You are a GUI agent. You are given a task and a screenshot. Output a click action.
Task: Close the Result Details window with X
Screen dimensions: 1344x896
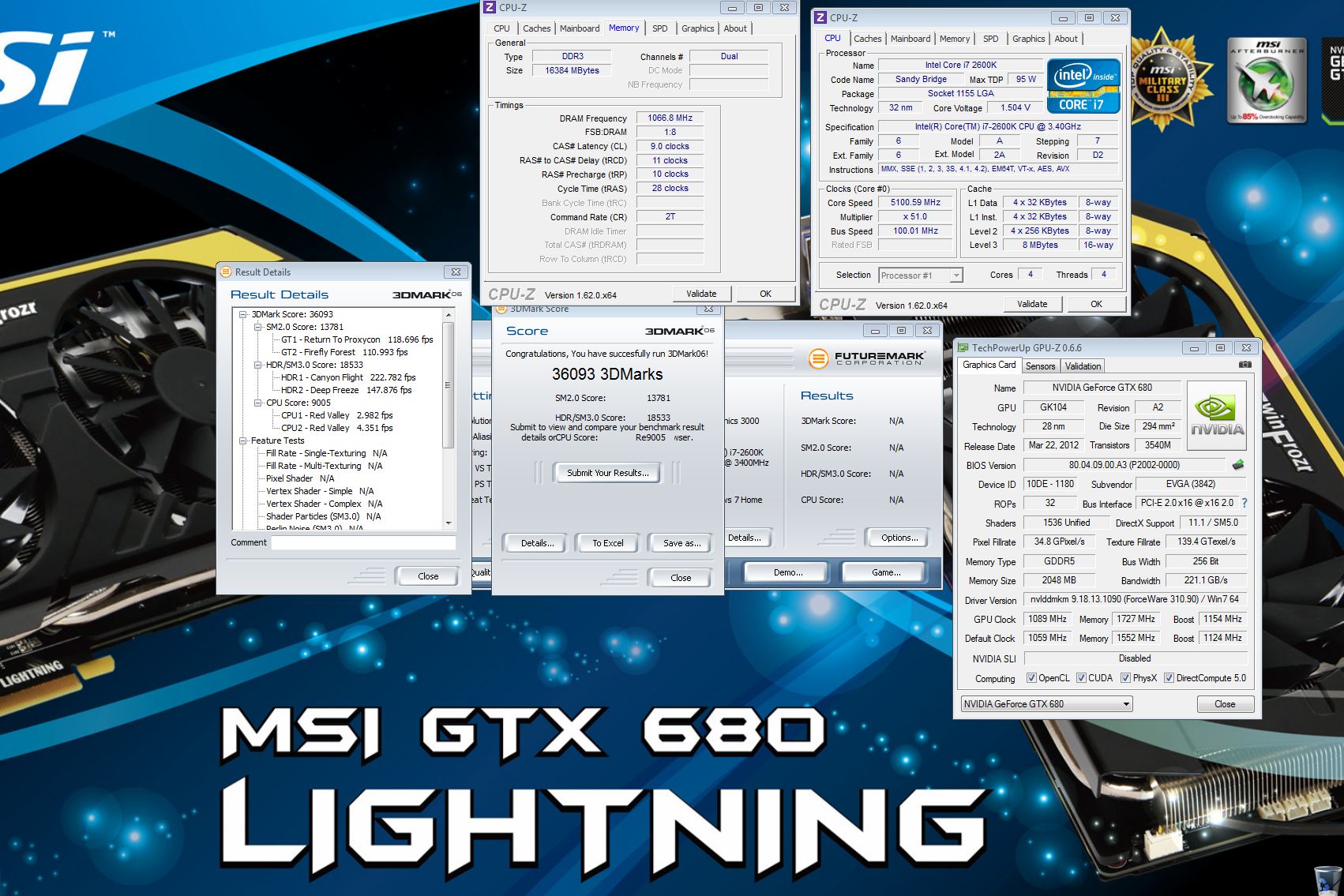(456, 272)
